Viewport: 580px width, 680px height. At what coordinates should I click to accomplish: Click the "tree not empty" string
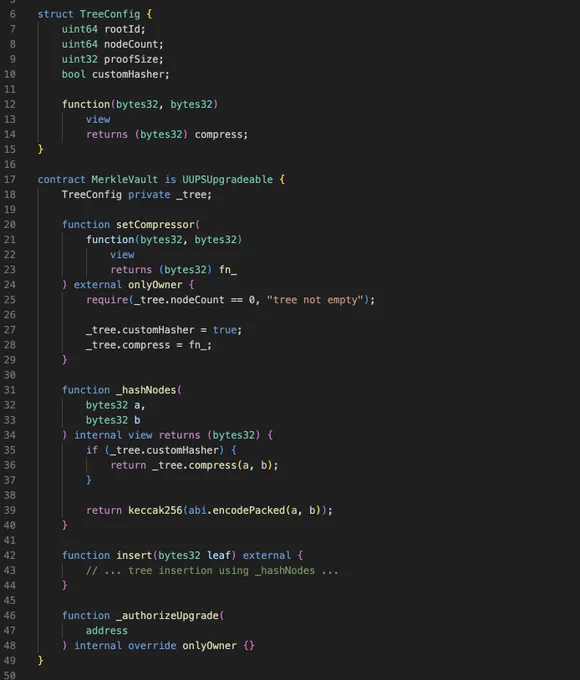(x=315, y=300)
